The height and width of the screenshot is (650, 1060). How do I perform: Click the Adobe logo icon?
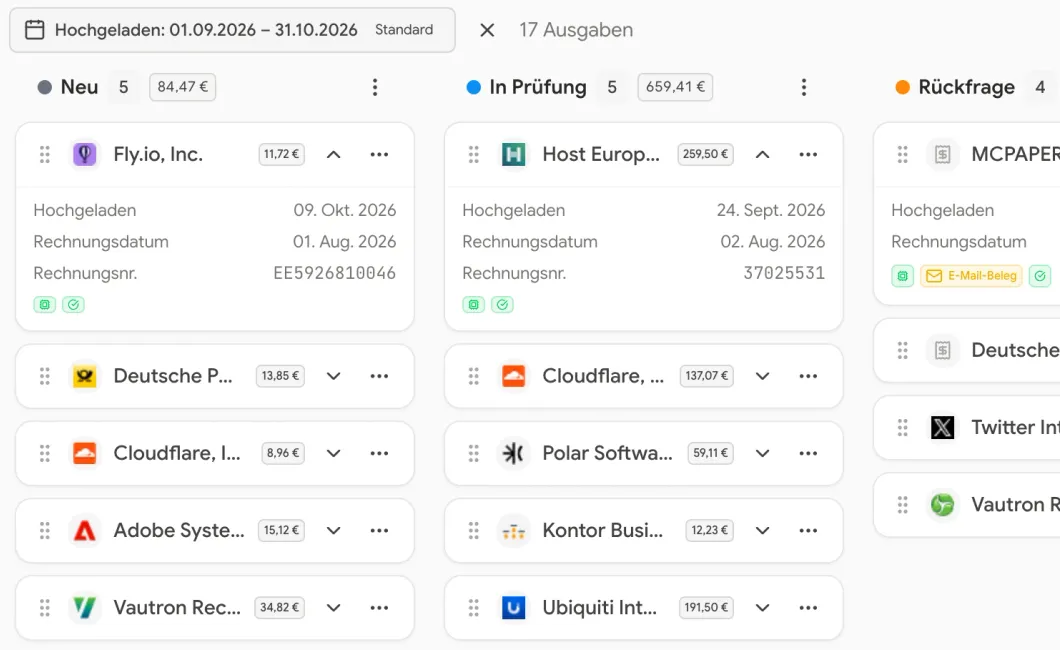tap(85, 530)
